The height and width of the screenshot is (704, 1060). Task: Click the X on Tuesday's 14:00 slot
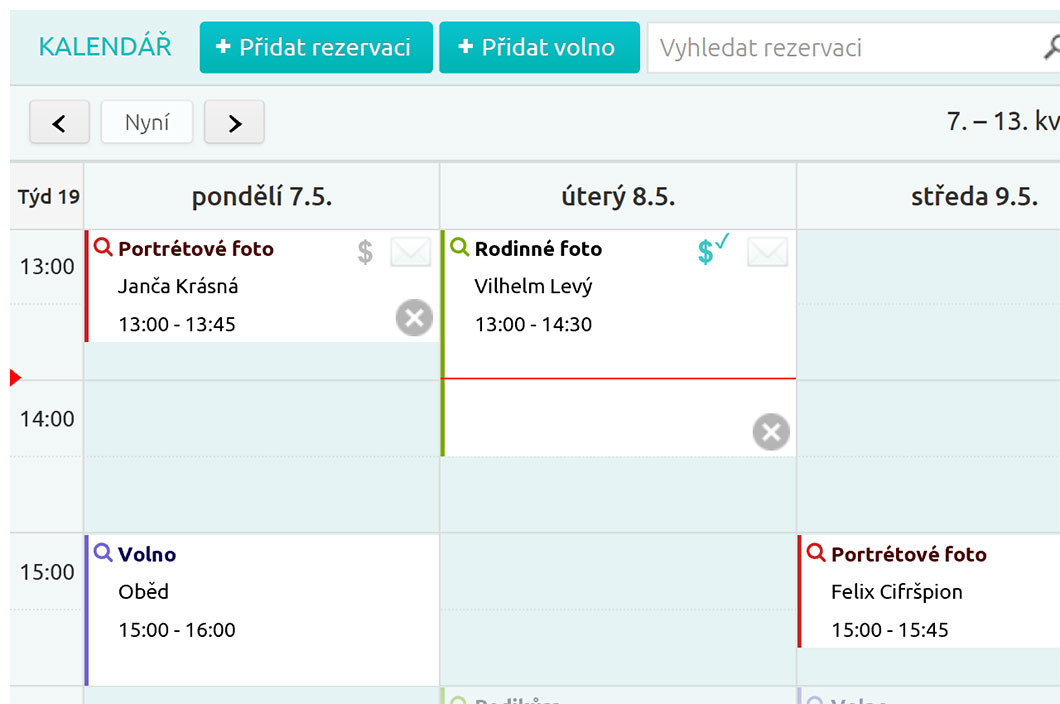pyautogui.click(x=770, y=432)
